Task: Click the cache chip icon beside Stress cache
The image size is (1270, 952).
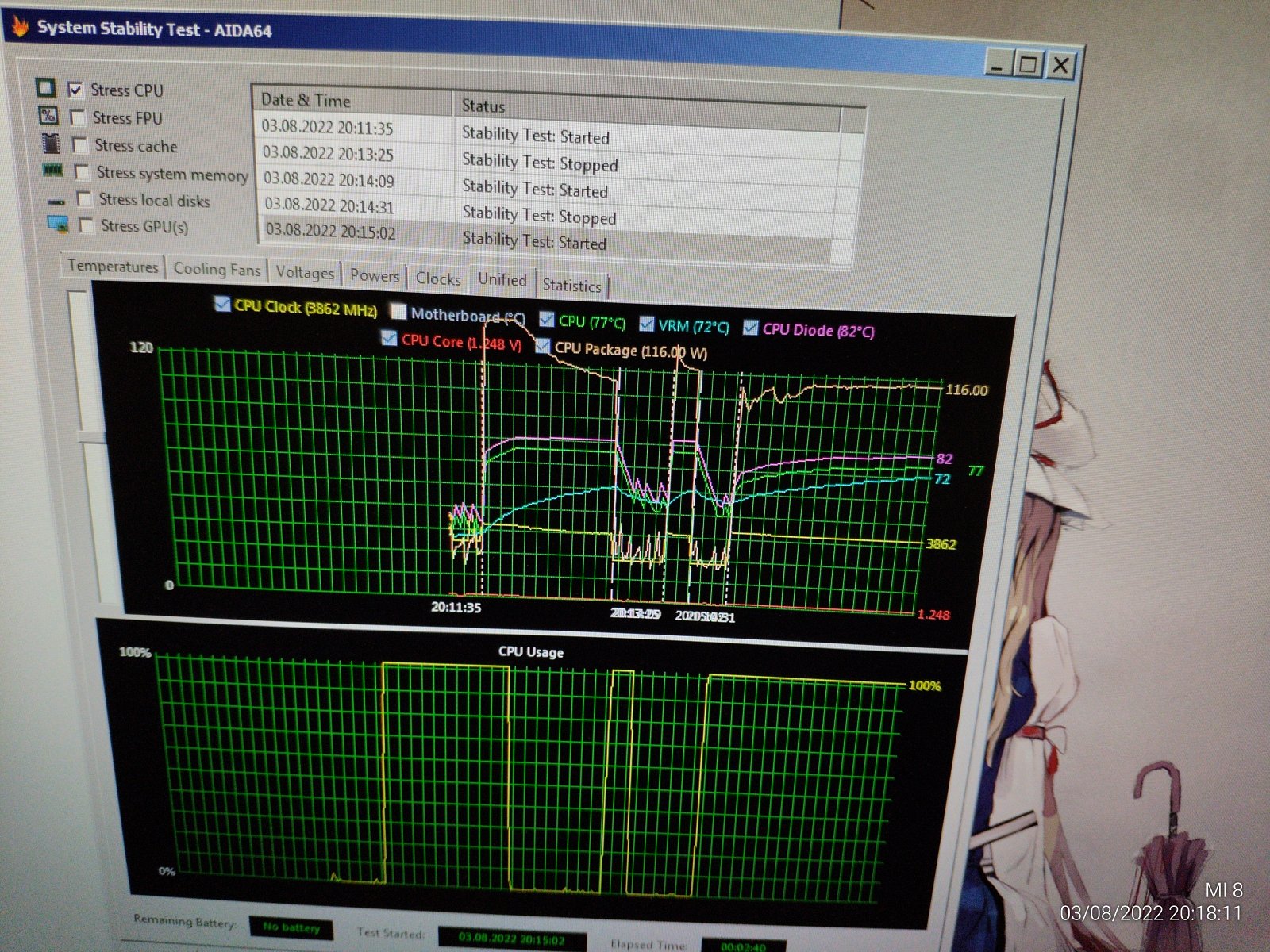Action: coord(51,144)
